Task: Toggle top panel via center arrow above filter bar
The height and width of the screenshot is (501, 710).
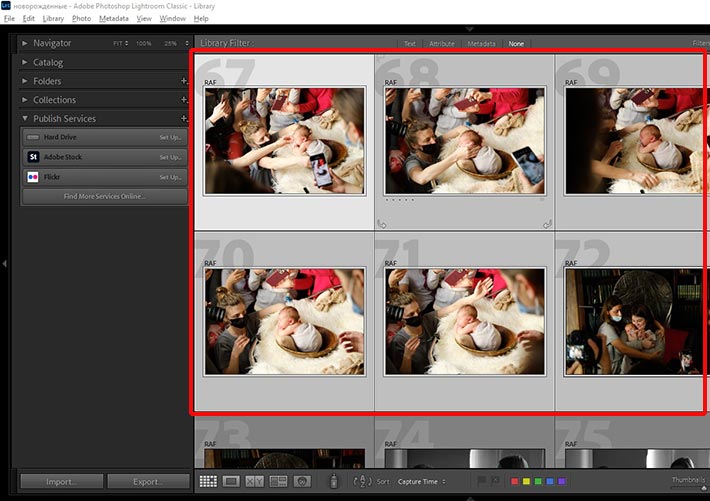Action: tap(470, 29)
